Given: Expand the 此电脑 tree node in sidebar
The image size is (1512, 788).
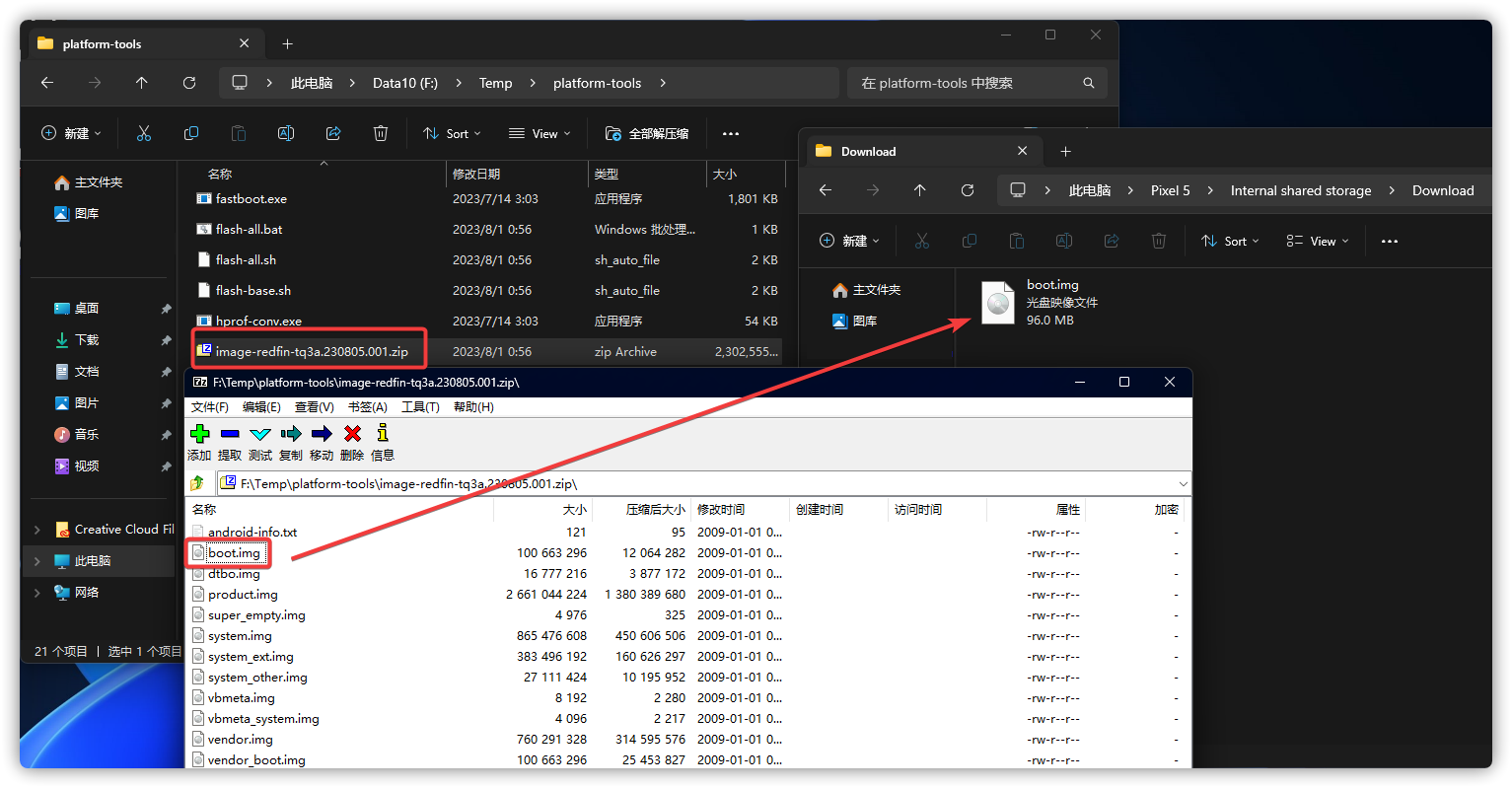Looking at the screenshot, I should 37,561.
